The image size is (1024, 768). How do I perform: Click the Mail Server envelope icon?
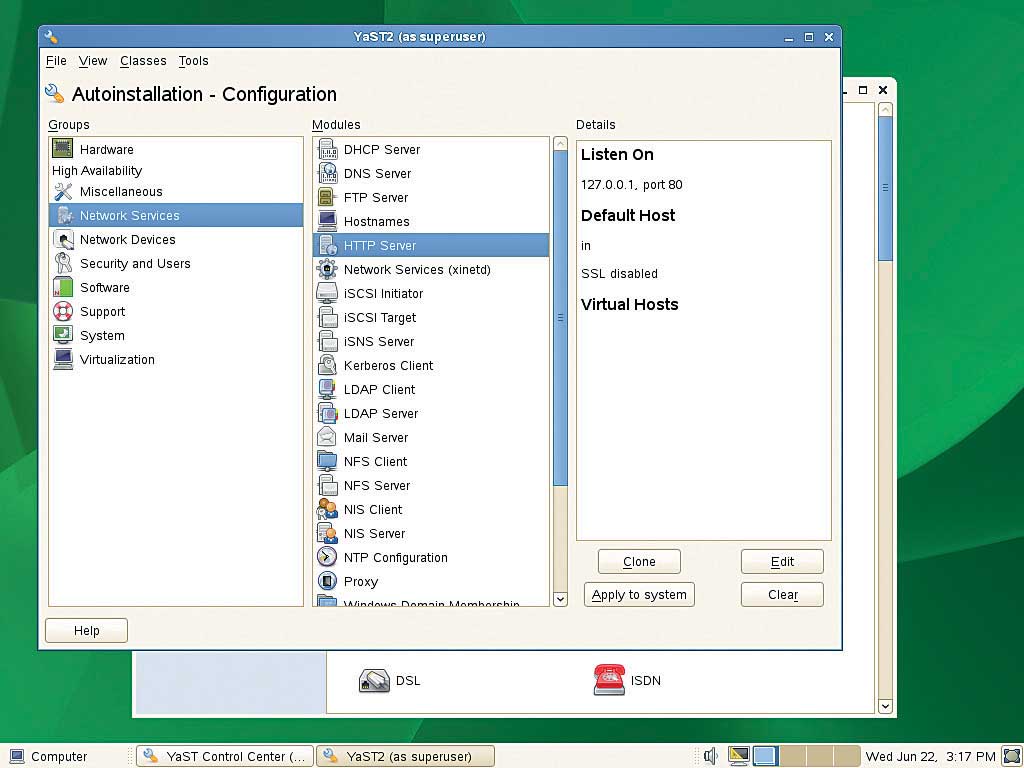327,437
